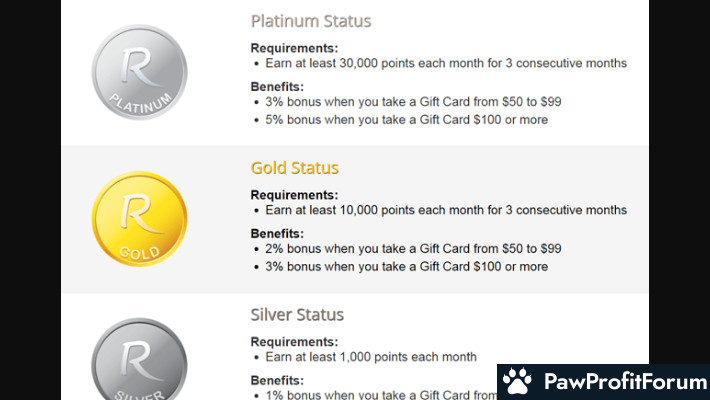The image size is (710, 400).
Task: Click the Benefits label under Gold Status
Action: (277, 233)
